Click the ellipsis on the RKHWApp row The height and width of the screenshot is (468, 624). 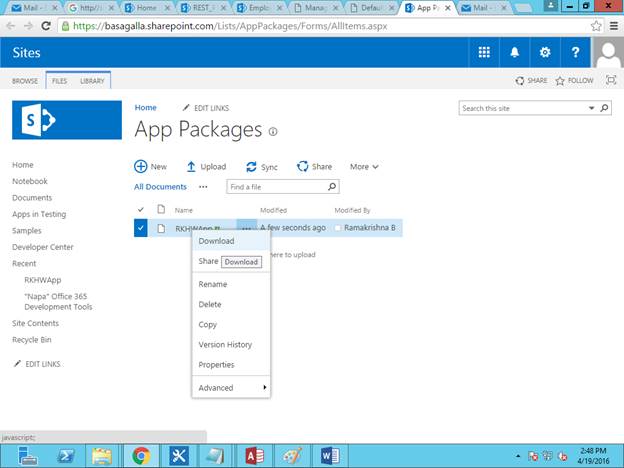tap(246, 228)
